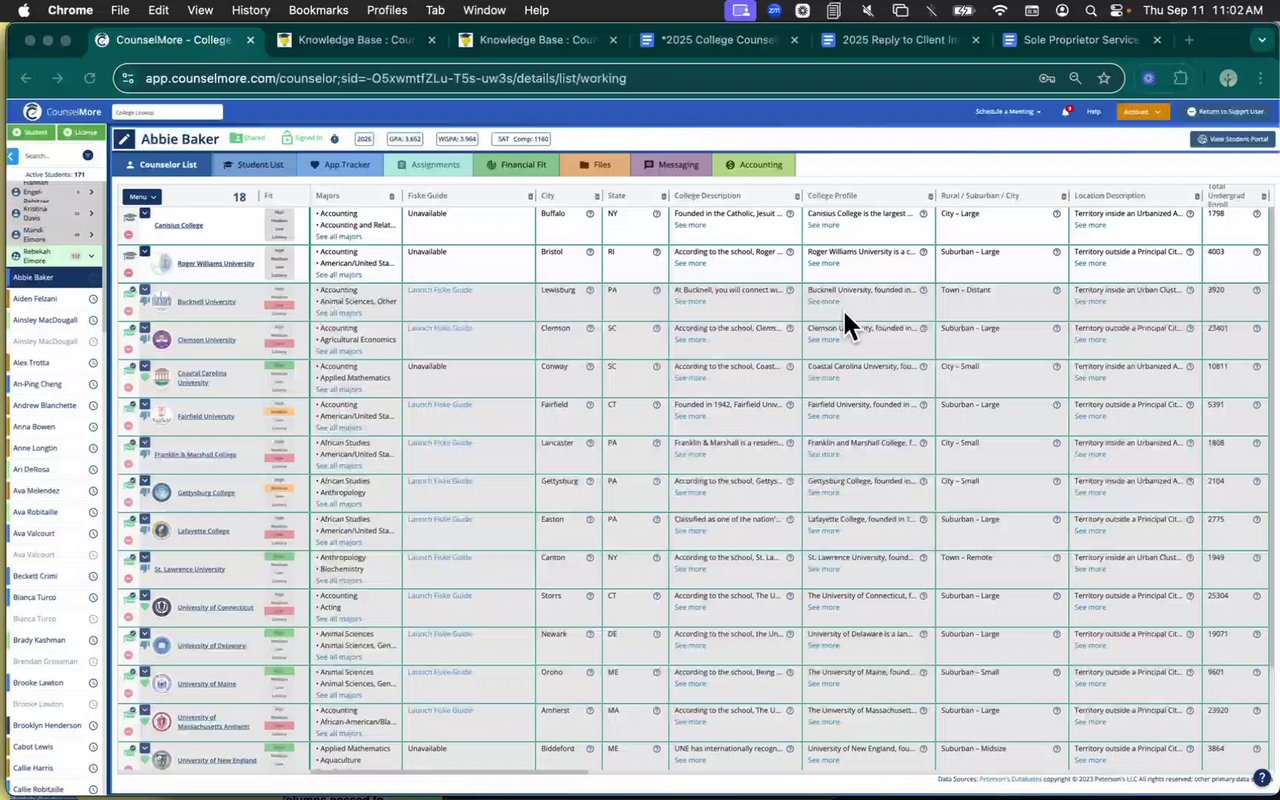
Task: Click Return to Support User button
Action: (1225, 112)
